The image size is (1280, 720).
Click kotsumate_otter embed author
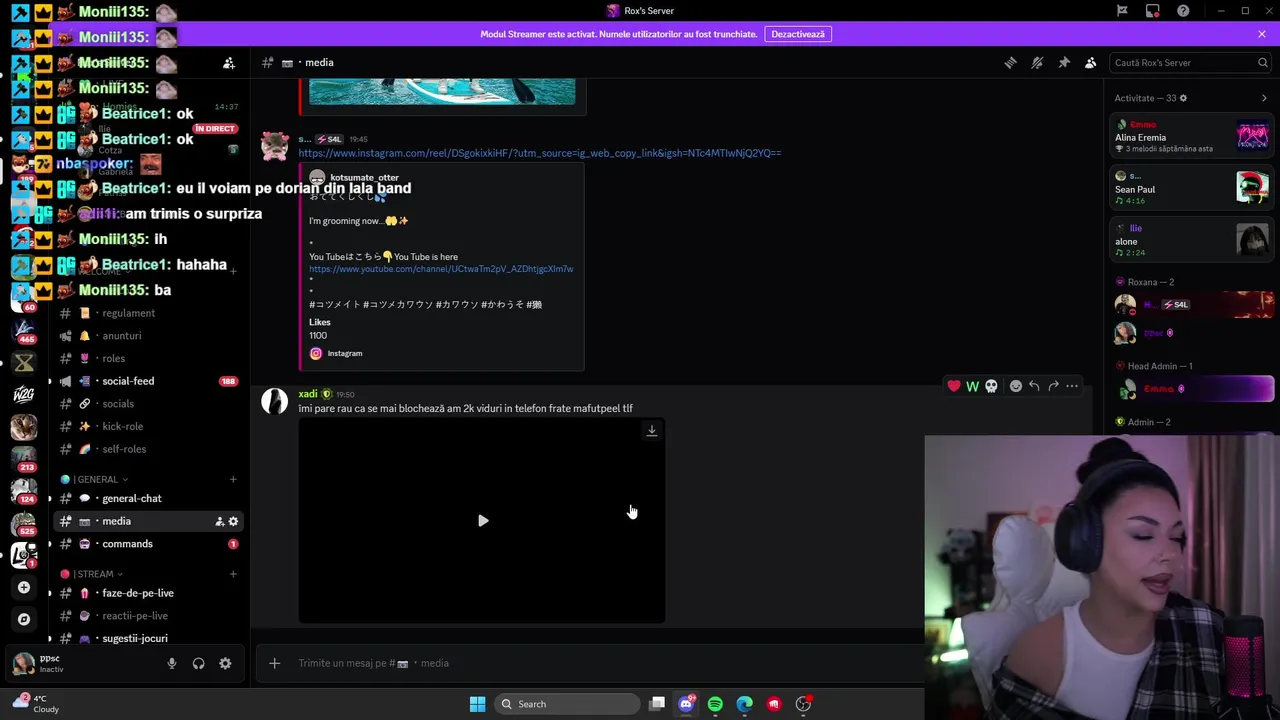364,178
